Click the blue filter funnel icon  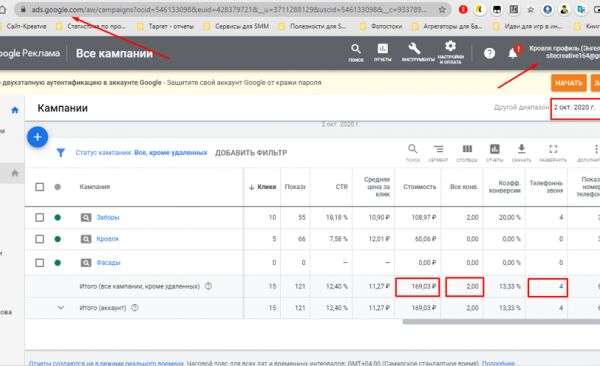click(x=60, y=152)
